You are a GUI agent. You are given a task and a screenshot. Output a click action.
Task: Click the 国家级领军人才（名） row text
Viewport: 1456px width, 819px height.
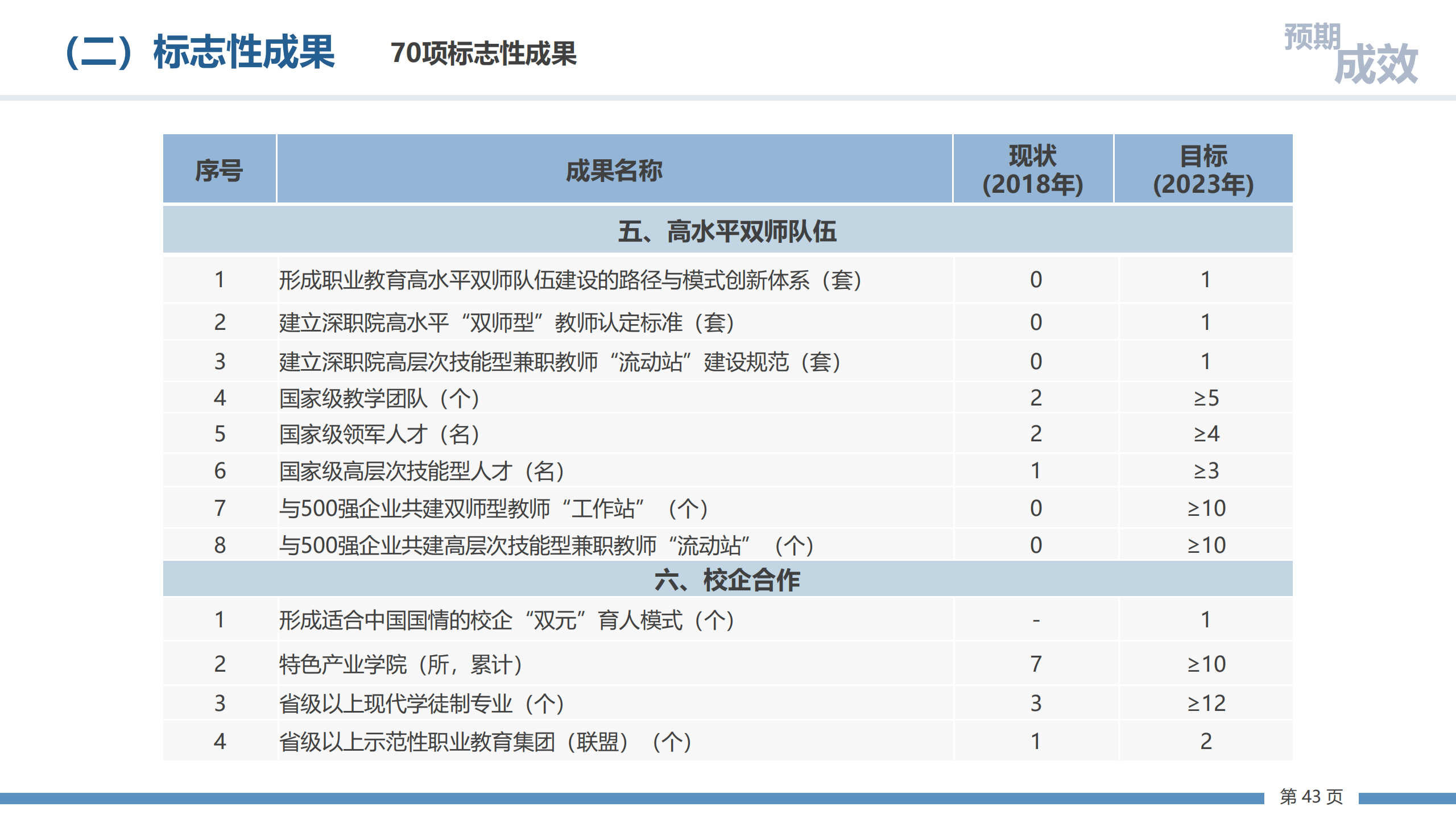pos(379,435)
